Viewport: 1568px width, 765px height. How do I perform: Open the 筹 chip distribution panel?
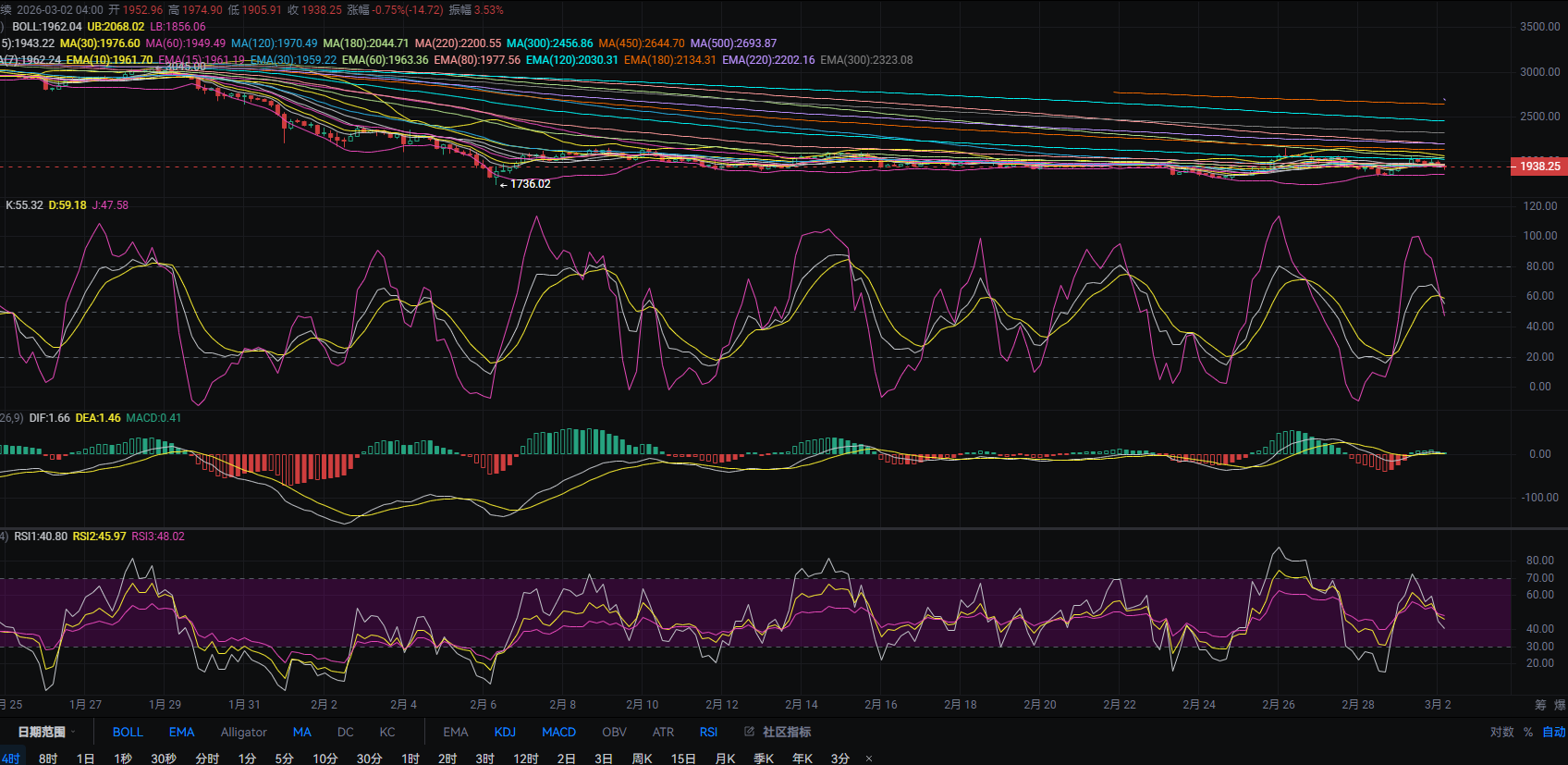pos(1540,705)
